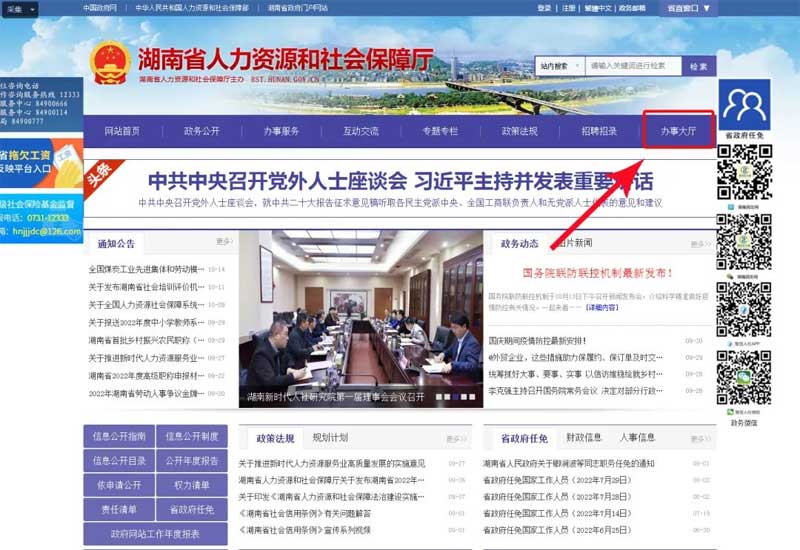Open 办事服务 navigation menu item
Screen dimensions: 800x550
pyautogui.click(x=281, y=131)
